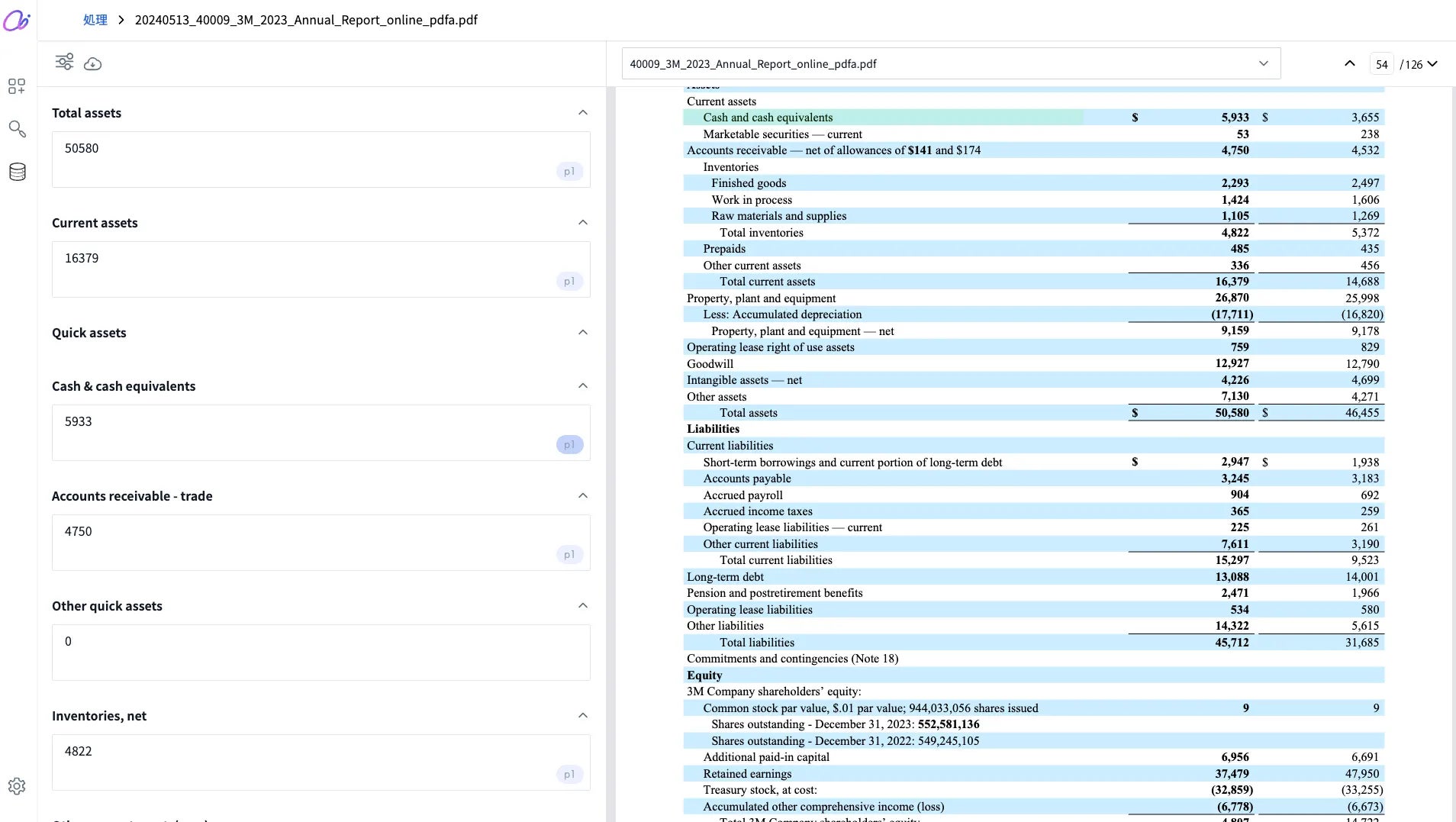This screenshot has height=822, width=1456.
Task: Click Total current assets 16,379 figure
Action: (1232, 282)
